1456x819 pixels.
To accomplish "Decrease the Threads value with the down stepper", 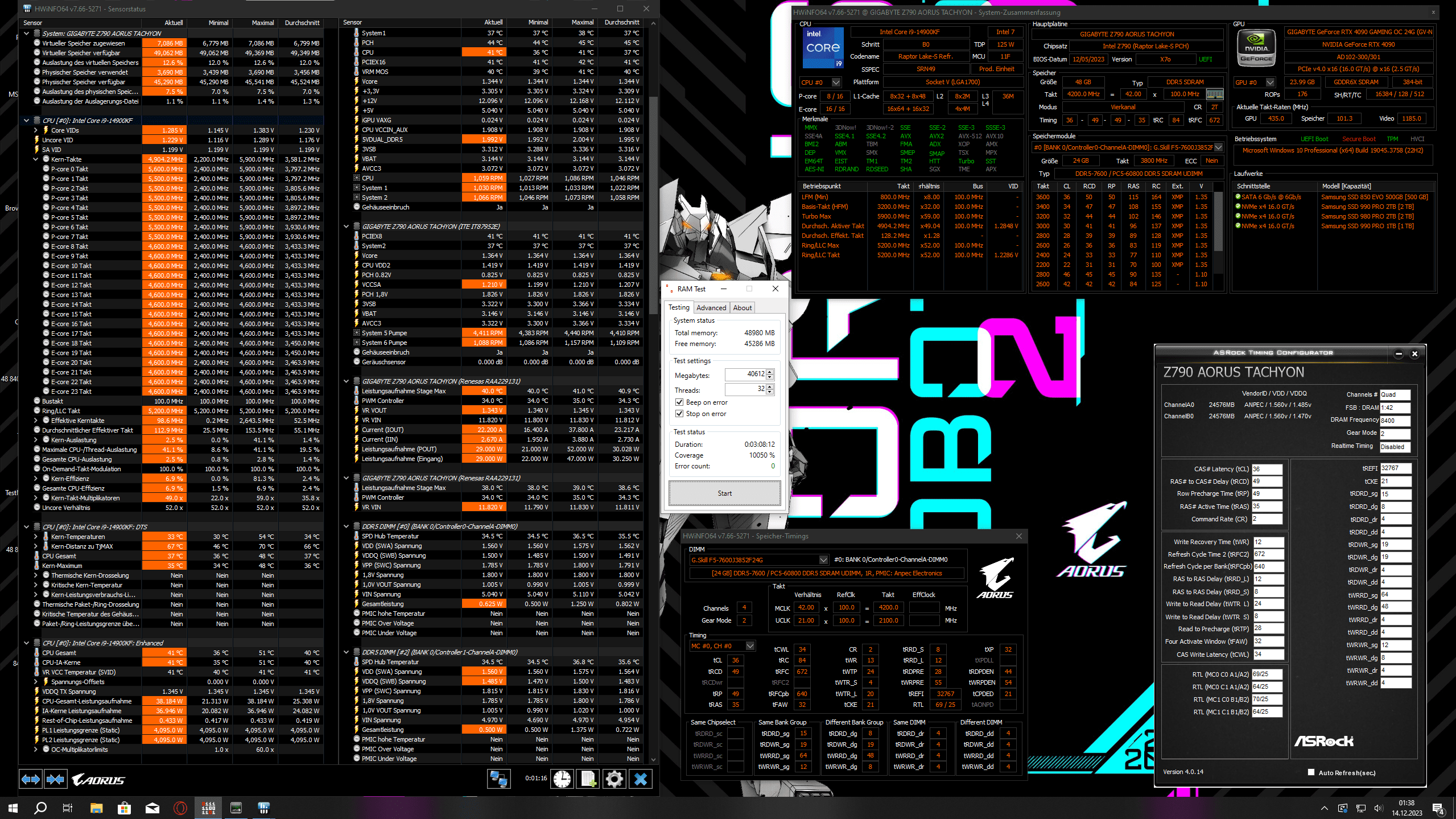I will tap(770, 393).
